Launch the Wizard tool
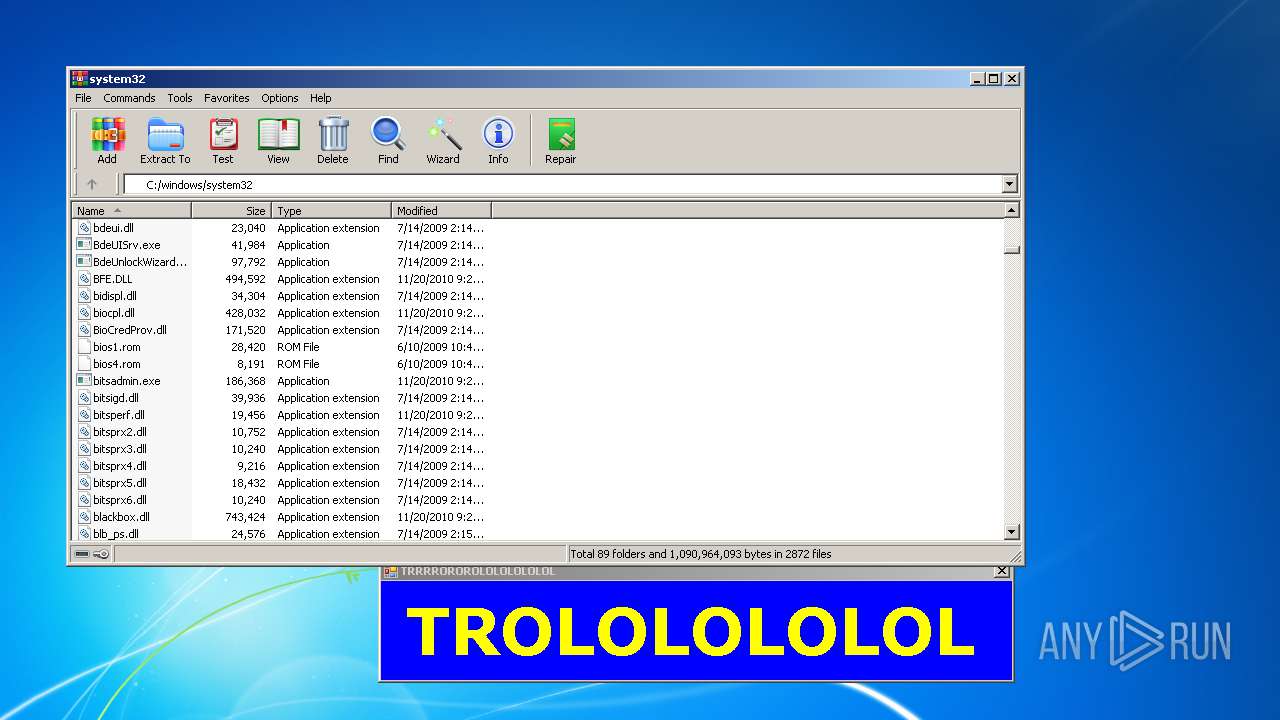The width and height of the screenshot is (1280, 720). pos(443,140)
